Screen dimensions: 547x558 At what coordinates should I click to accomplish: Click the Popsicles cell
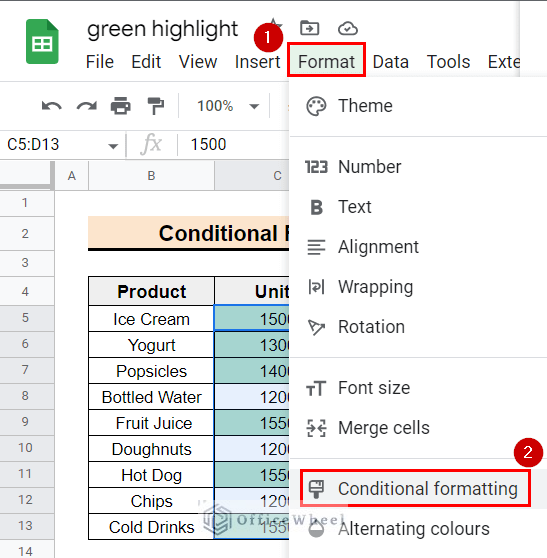151,371
